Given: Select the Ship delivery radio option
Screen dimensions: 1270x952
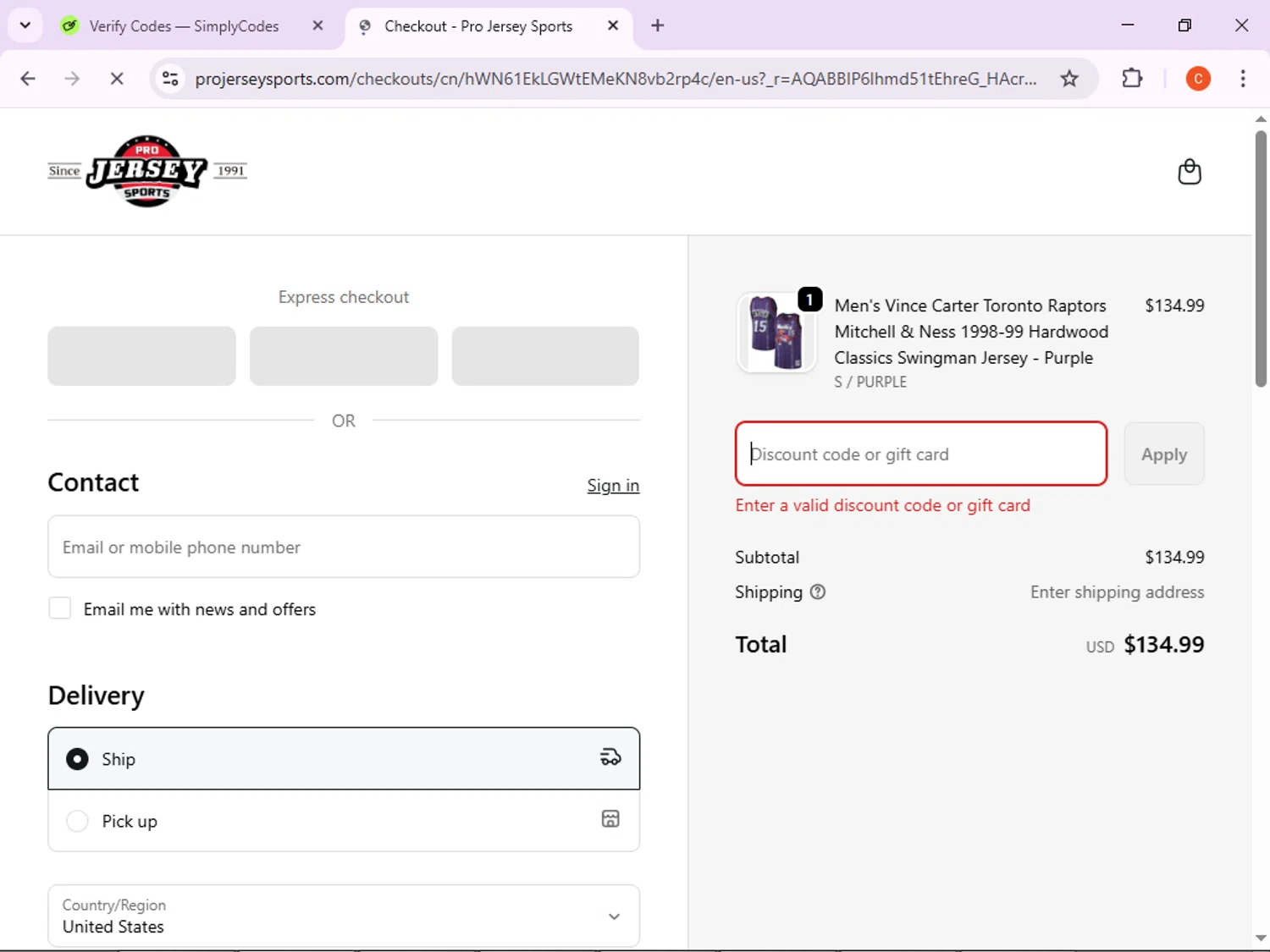Looking at the screenshot, I should pos(77,759).
